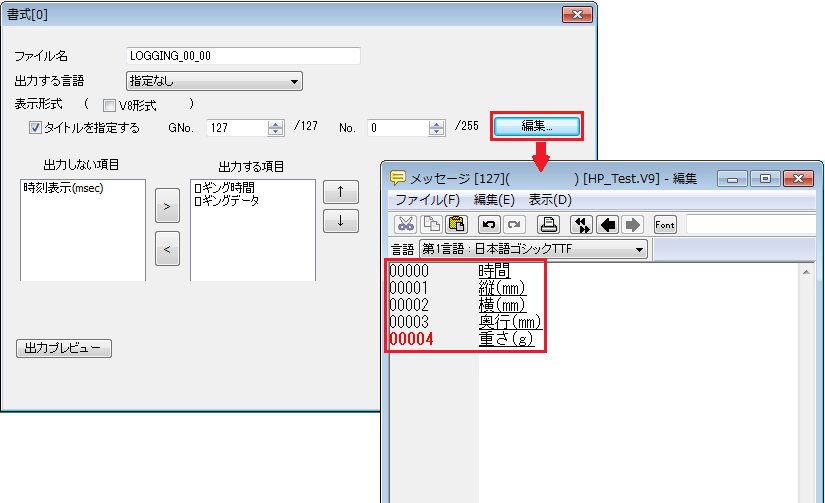825x503 pixels.
Task: Click the Paste clipboard icon
Action: pos(456,224)
